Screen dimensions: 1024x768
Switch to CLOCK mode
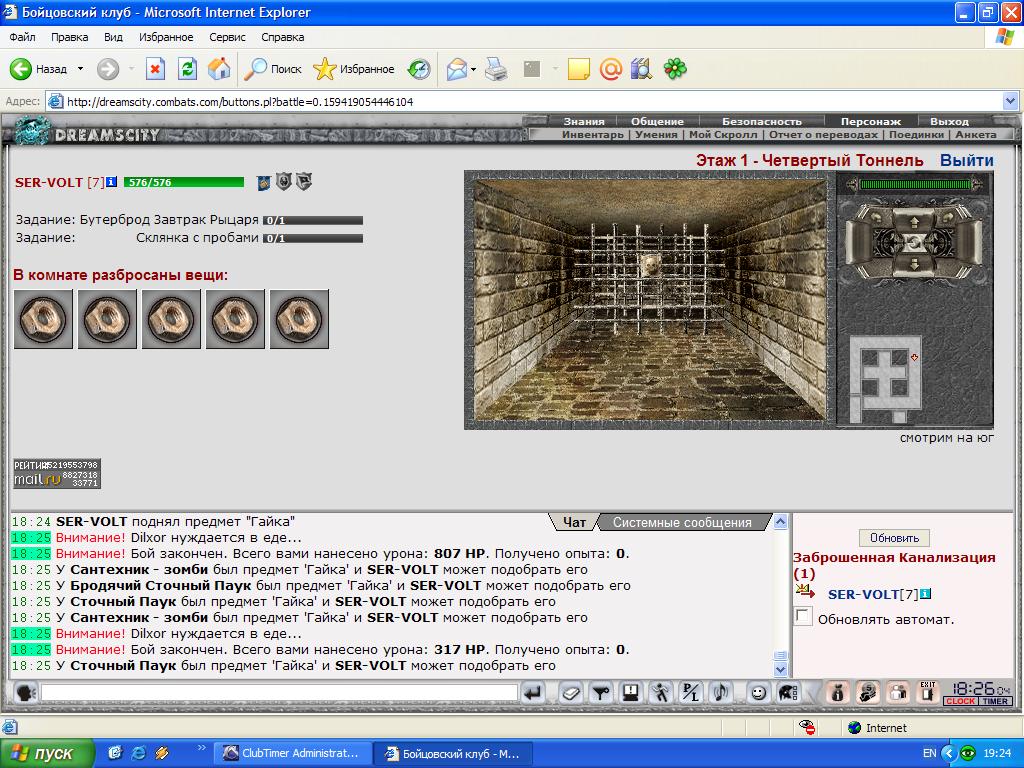[x=960, y=701]
